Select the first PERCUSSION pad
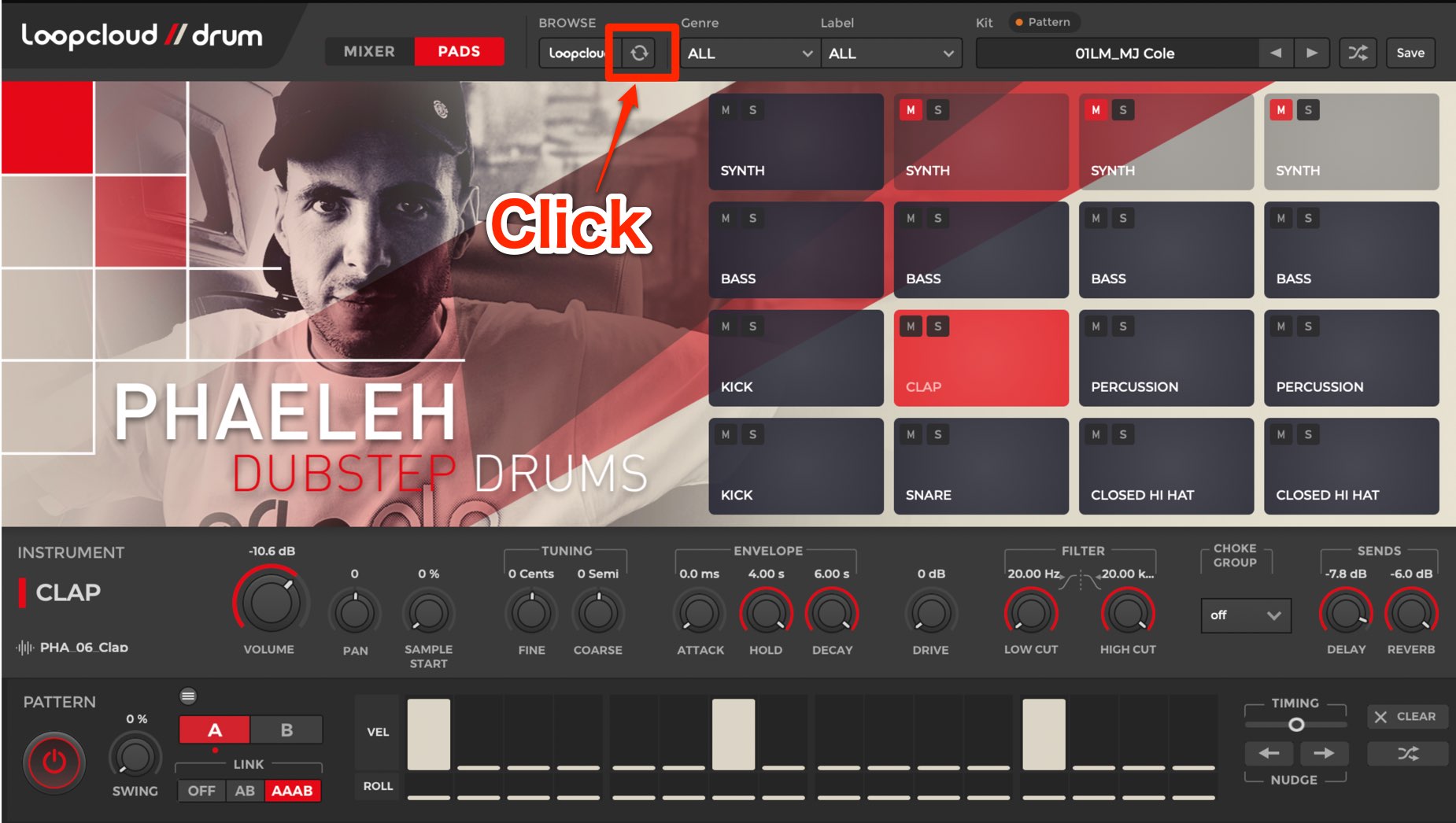Screen dimensions: 1456x823 pyautogui.click(x=1166, y=358)
